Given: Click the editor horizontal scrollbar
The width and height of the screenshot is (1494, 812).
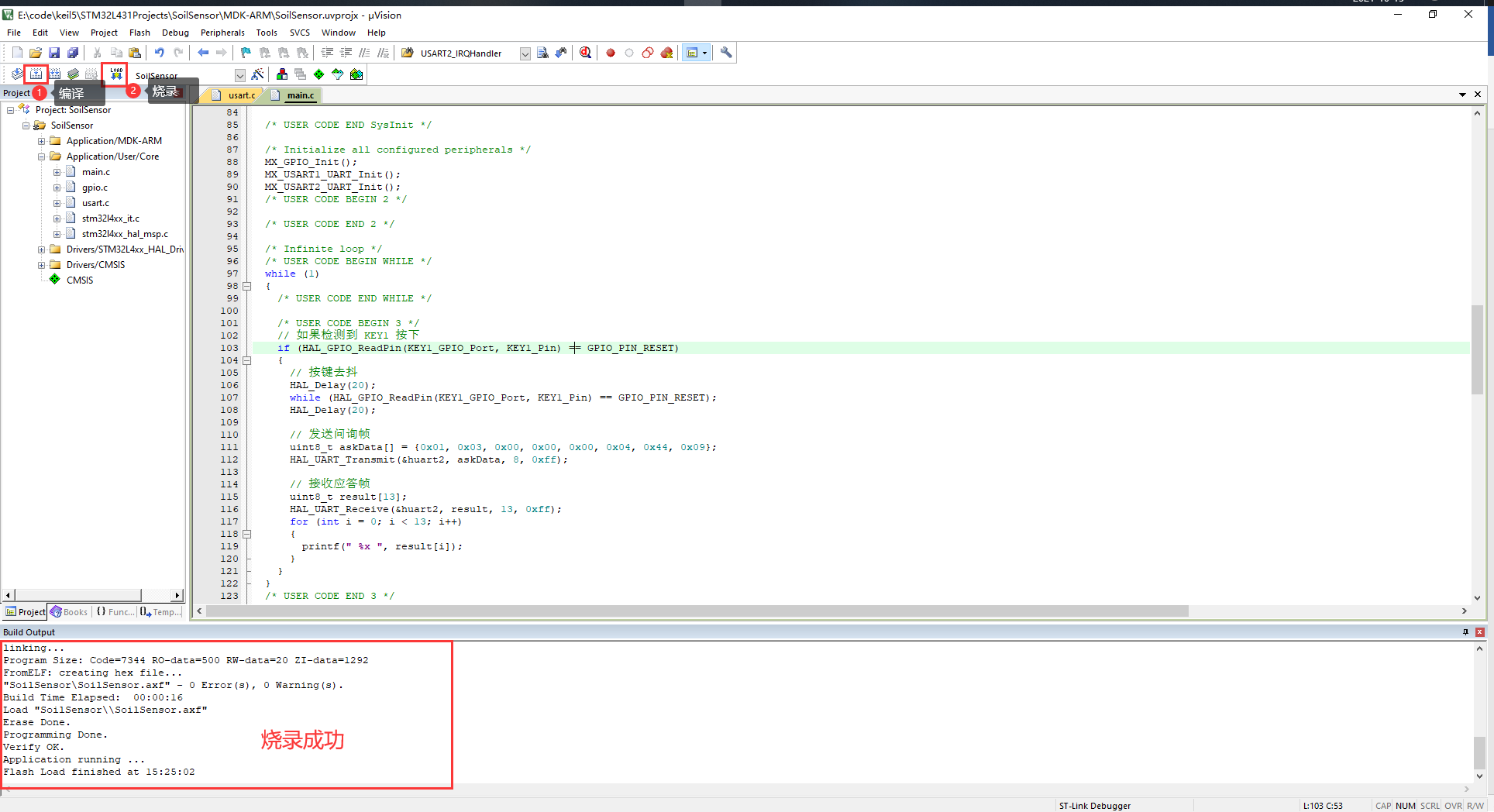Looking at the screenshot, I should click(x=697, y=611).
